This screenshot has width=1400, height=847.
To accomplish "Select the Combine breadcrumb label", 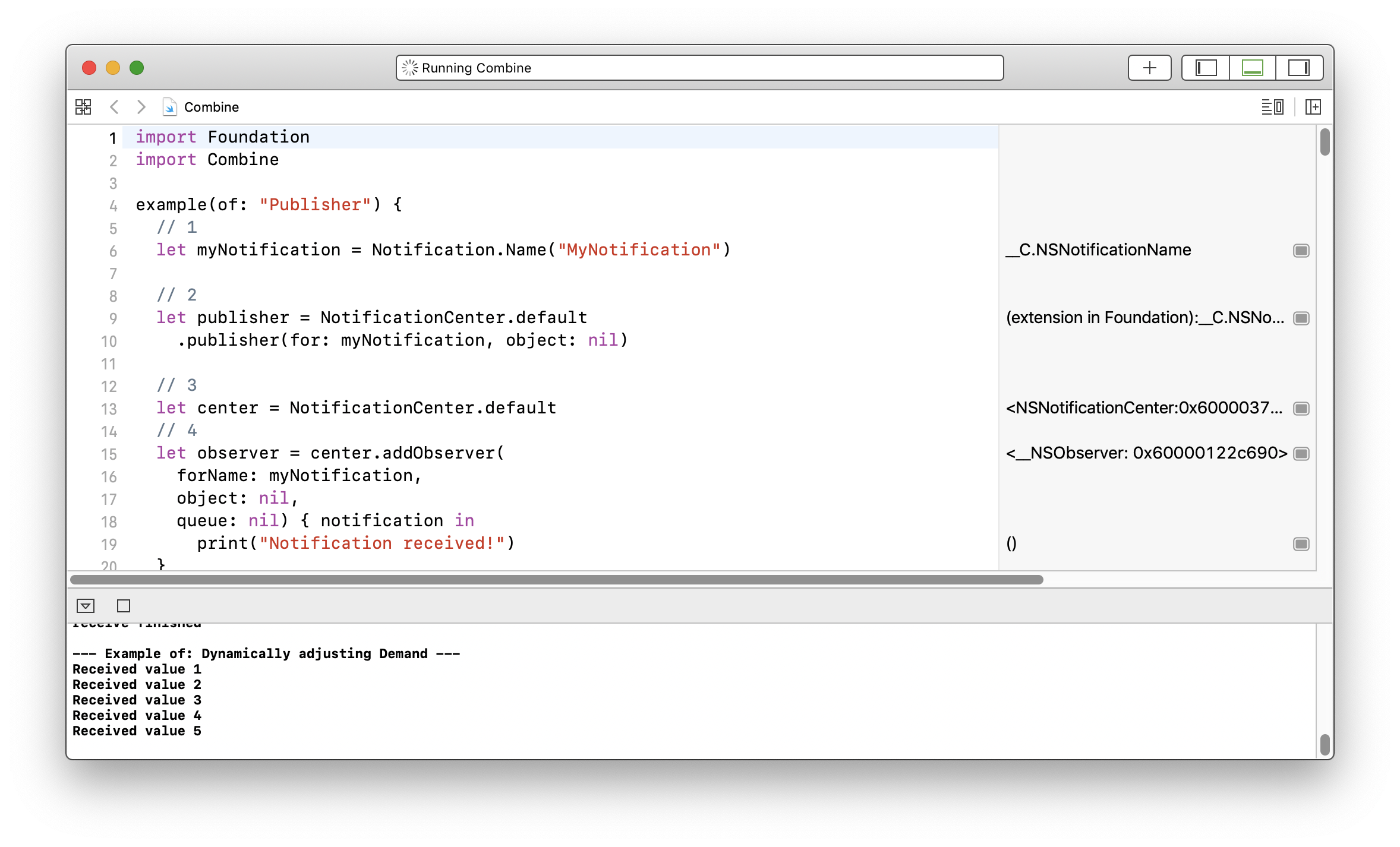I will 212,107.
